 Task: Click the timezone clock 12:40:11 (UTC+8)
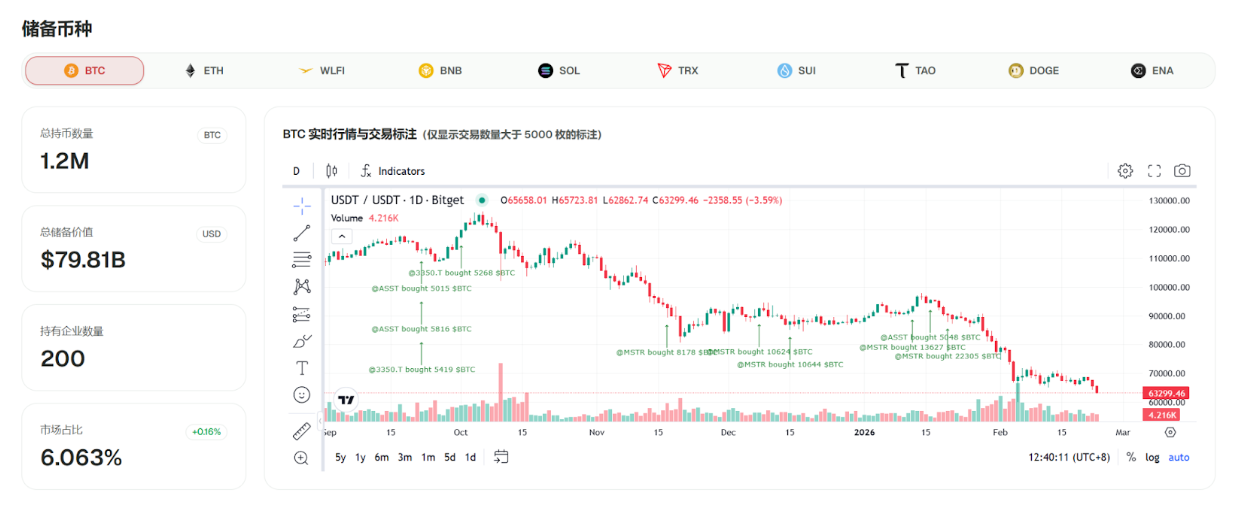point(1068,457)
